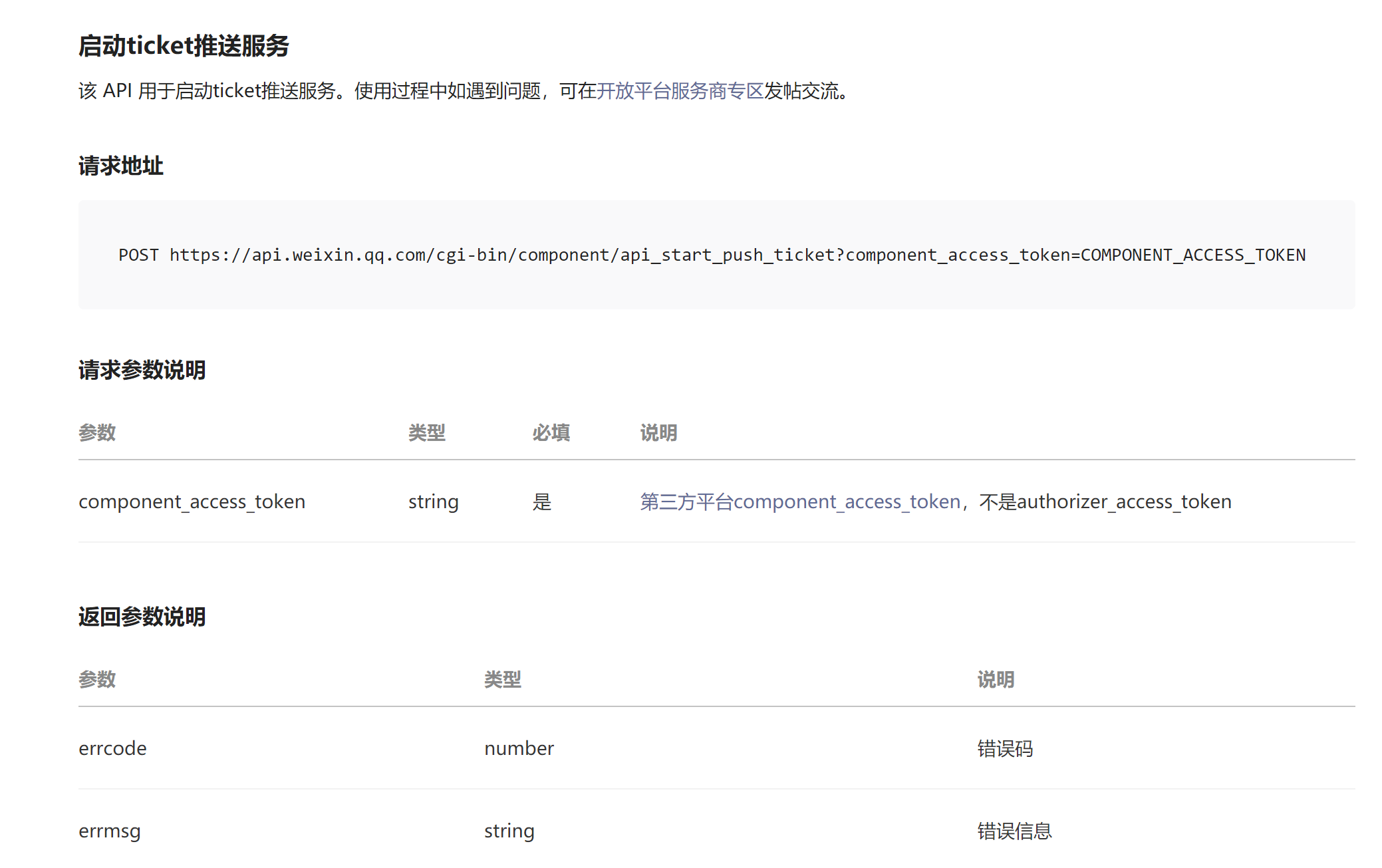Click the POST request URL code block
1382x868 pixels.
coord(712,255)
